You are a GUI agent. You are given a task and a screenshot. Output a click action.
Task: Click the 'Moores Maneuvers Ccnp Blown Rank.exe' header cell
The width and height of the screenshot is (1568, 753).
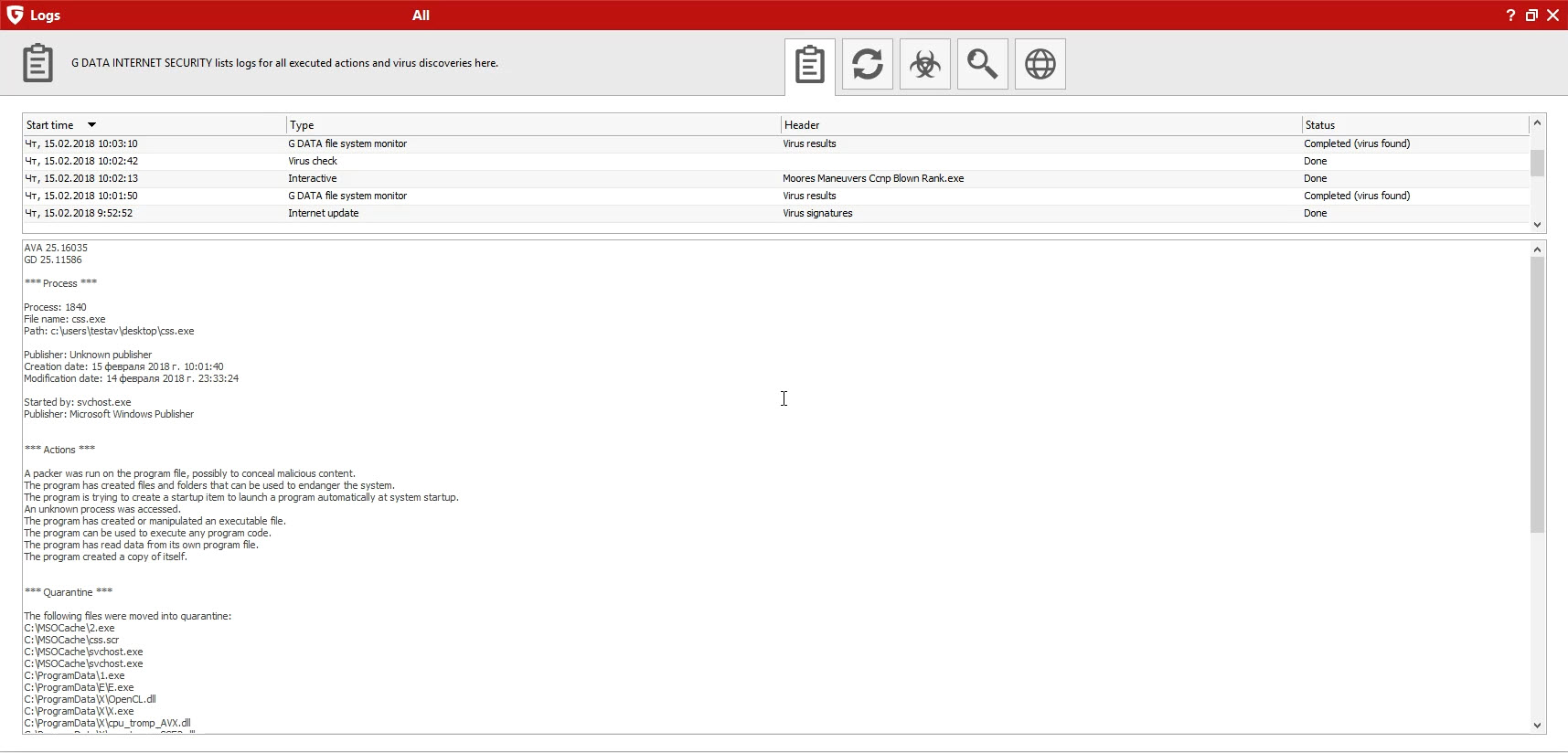pos(873,178)
